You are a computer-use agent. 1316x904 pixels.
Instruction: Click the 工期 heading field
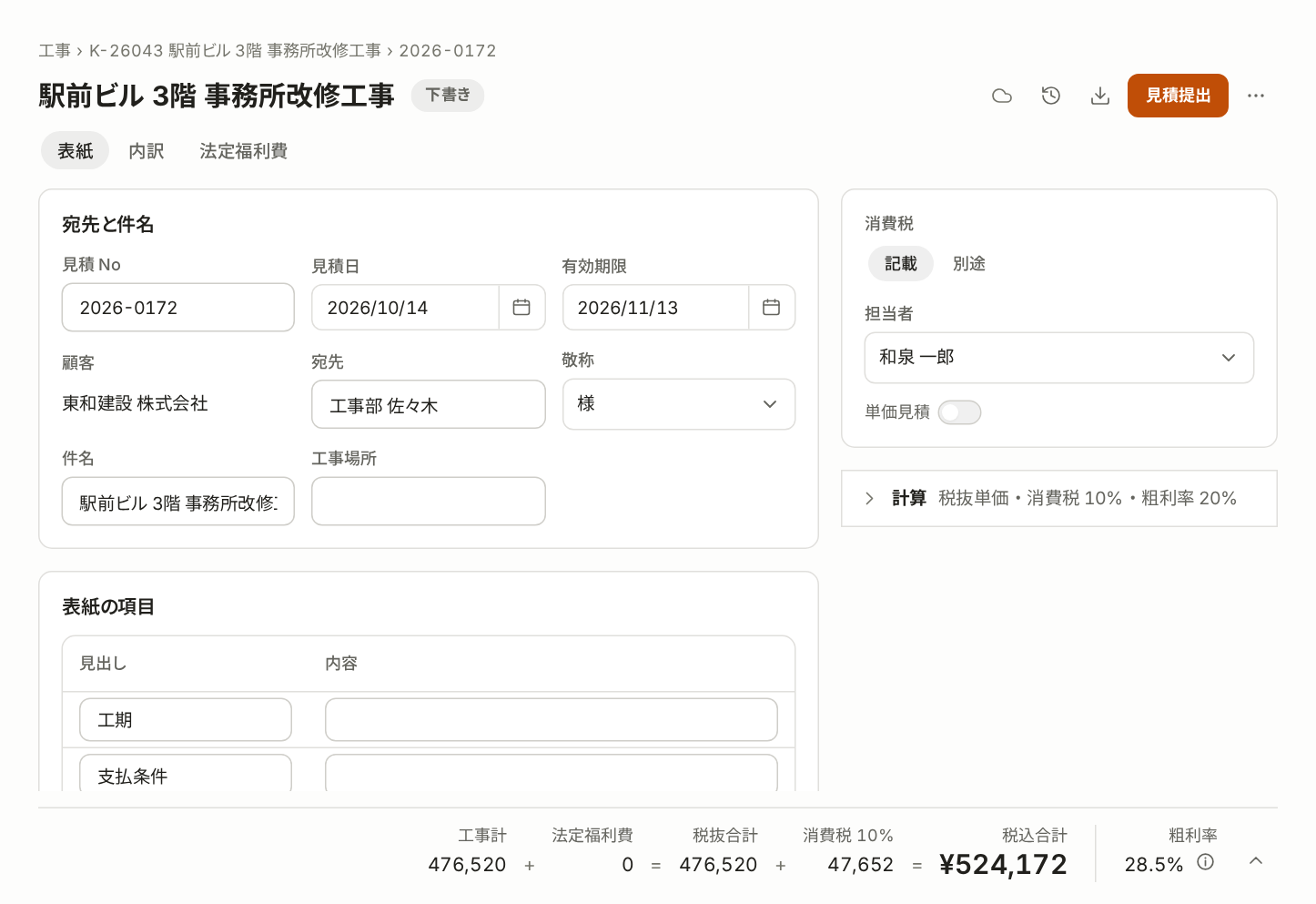point(186,720)
